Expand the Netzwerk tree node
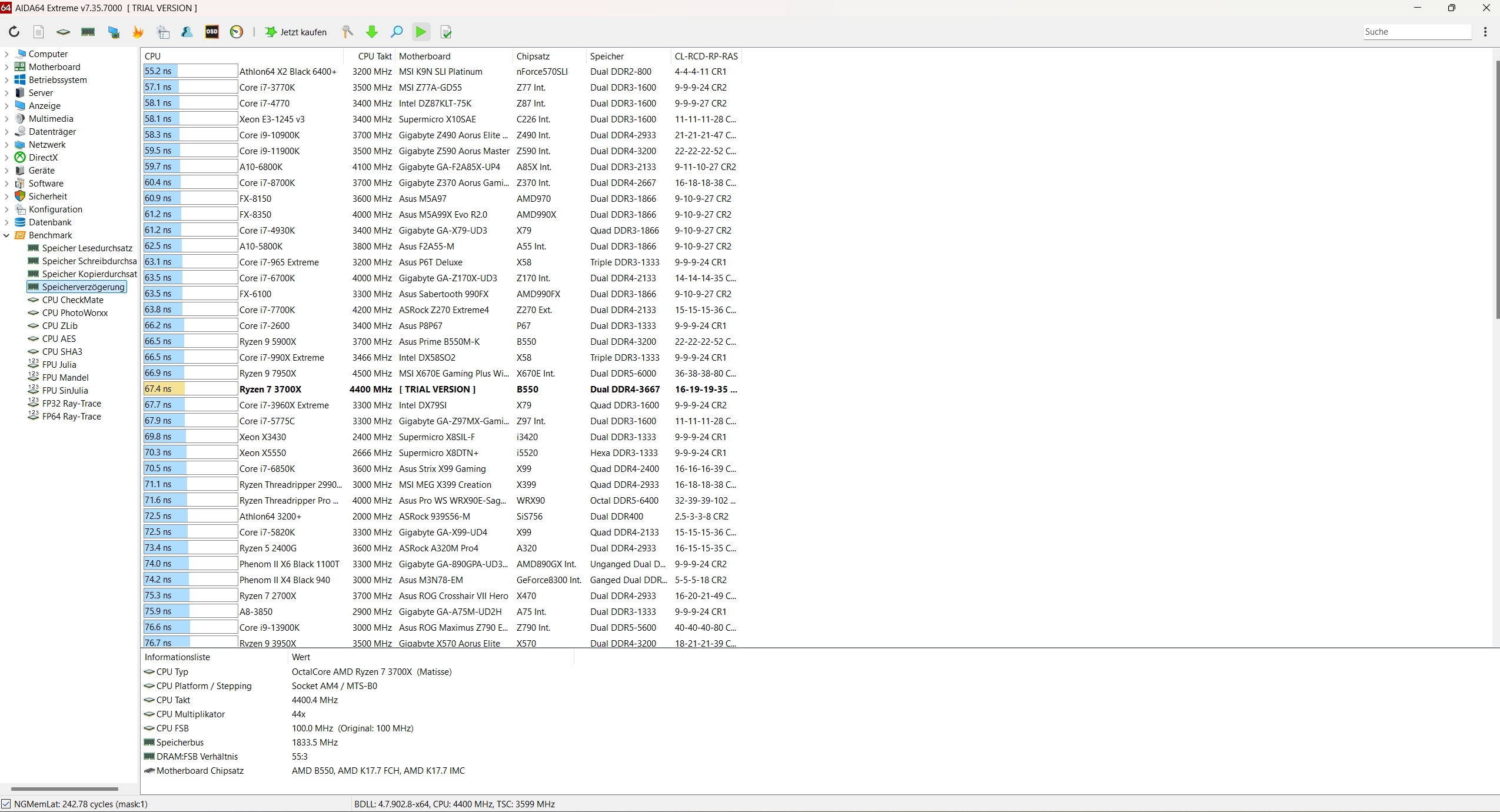 6,145
